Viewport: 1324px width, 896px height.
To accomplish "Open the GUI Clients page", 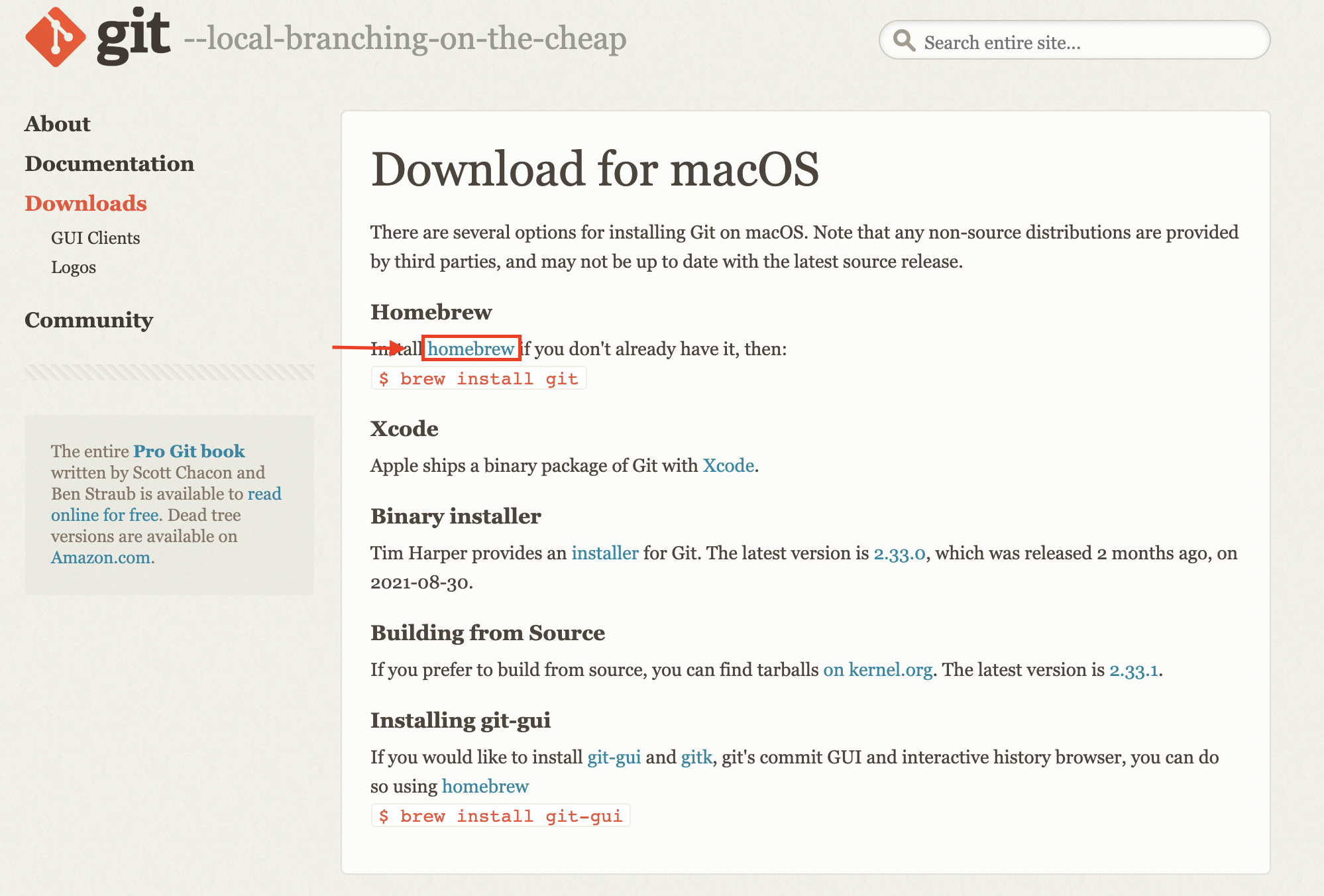I will point(95,238).
